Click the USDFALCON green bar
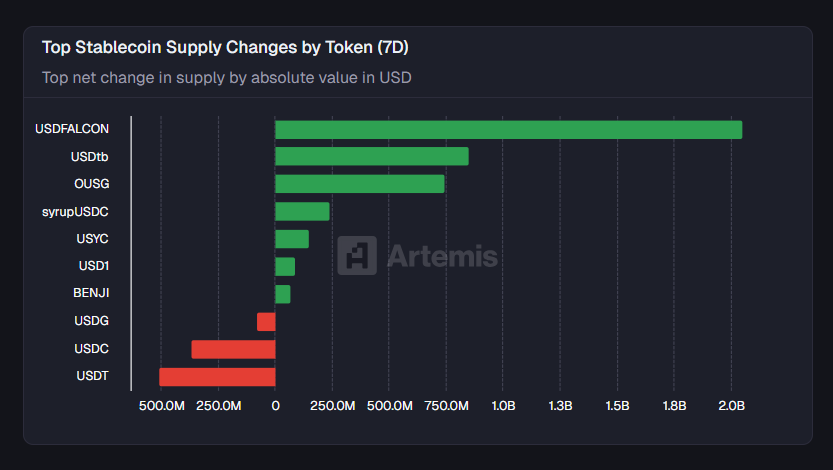 [508, 129]
